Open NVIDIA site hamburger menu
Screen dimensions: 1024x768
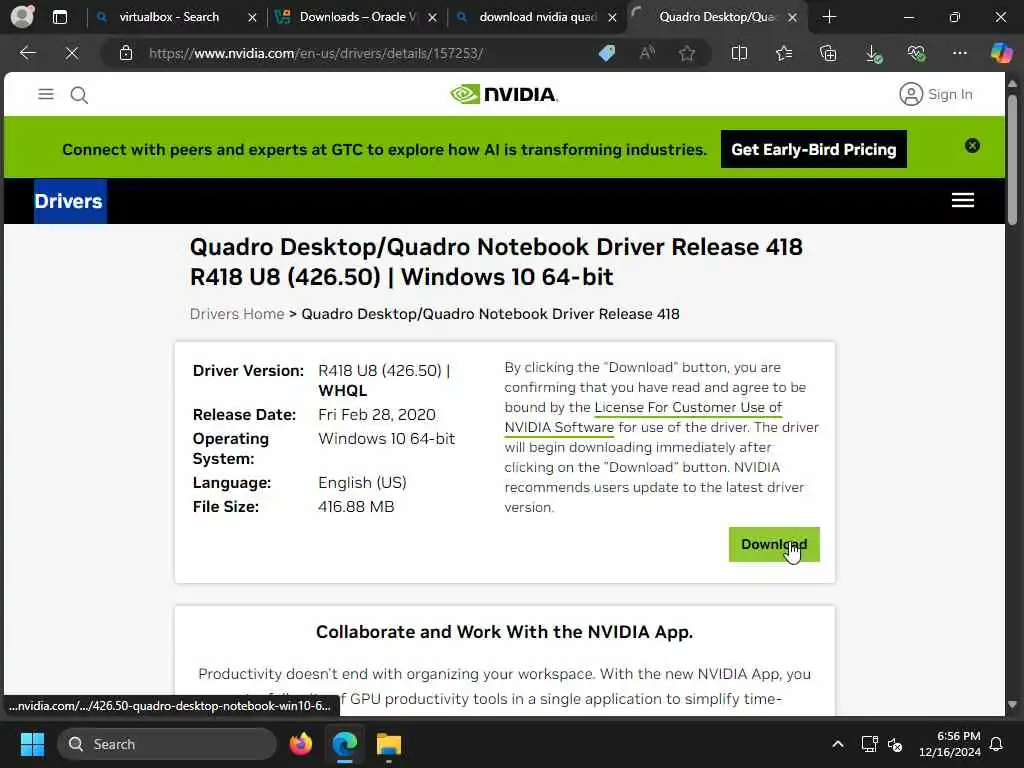coord(46,94)
